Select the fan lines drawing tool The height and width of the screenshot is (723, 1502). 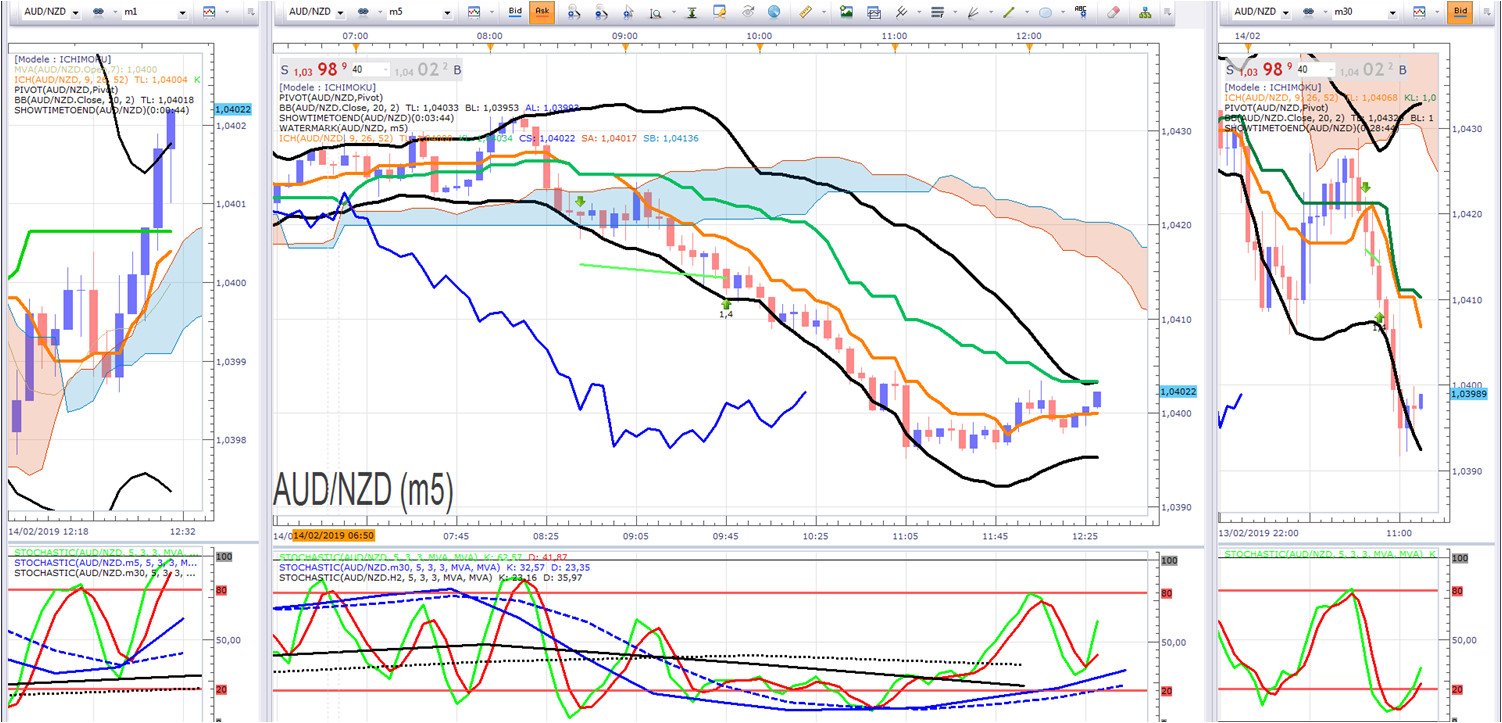pos(974,12)
